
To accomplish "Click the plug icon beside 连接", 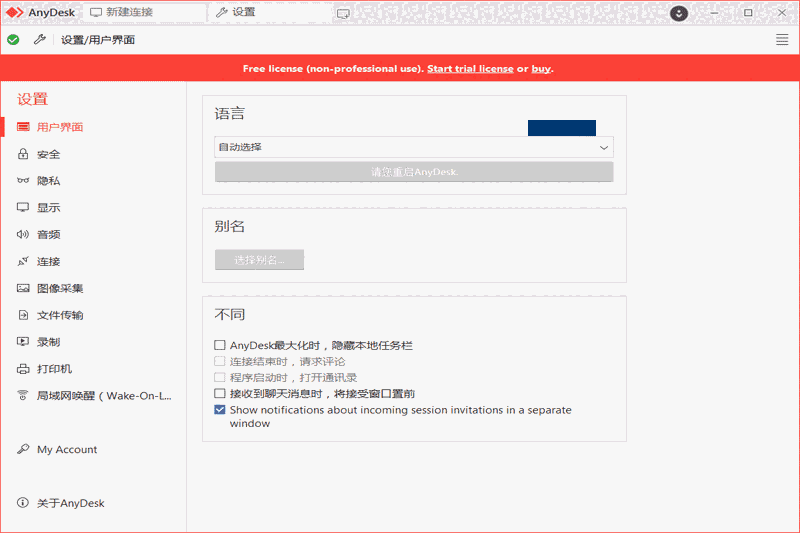I will (x=23, y=261).
